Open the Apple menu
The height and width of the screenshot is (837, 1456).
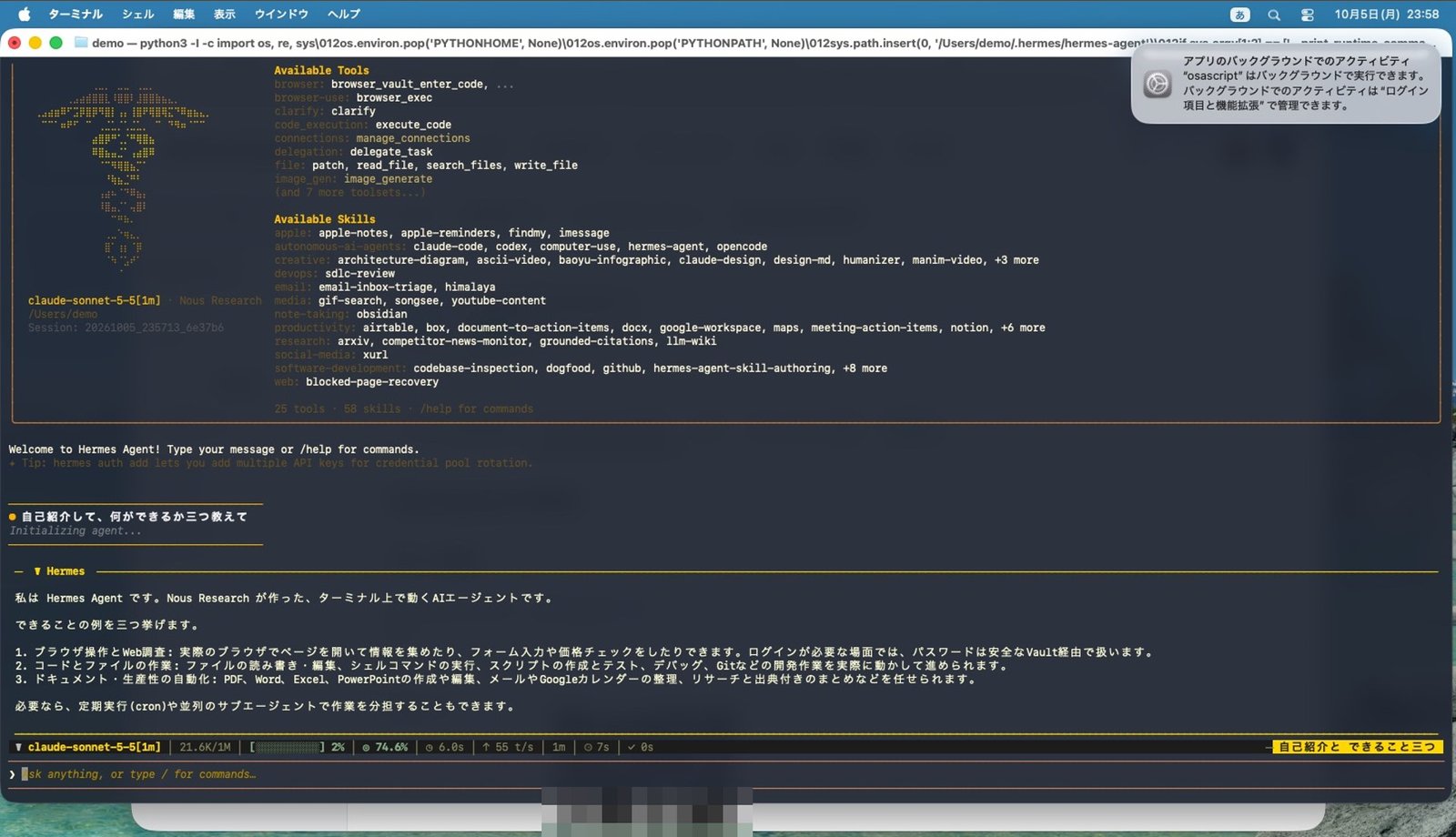(x=25, y=14)
